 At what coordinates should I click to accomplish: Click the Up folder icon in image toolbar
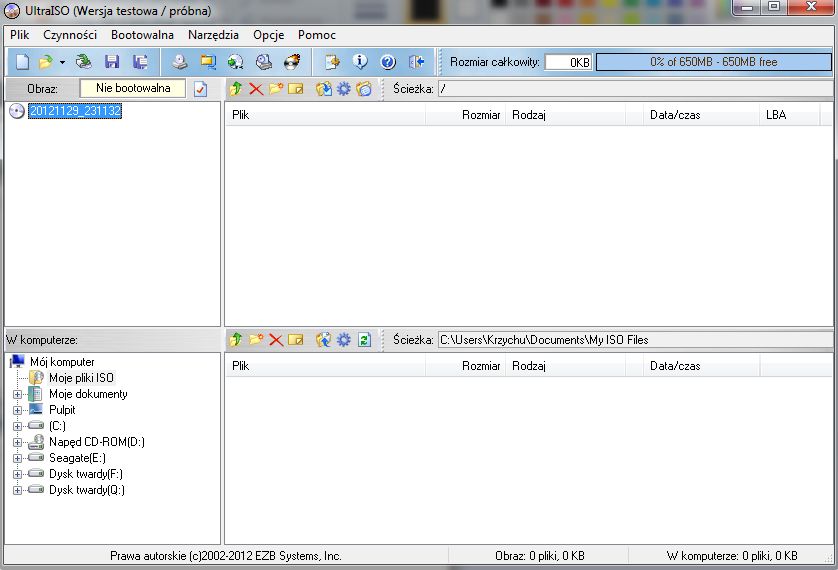236,89
